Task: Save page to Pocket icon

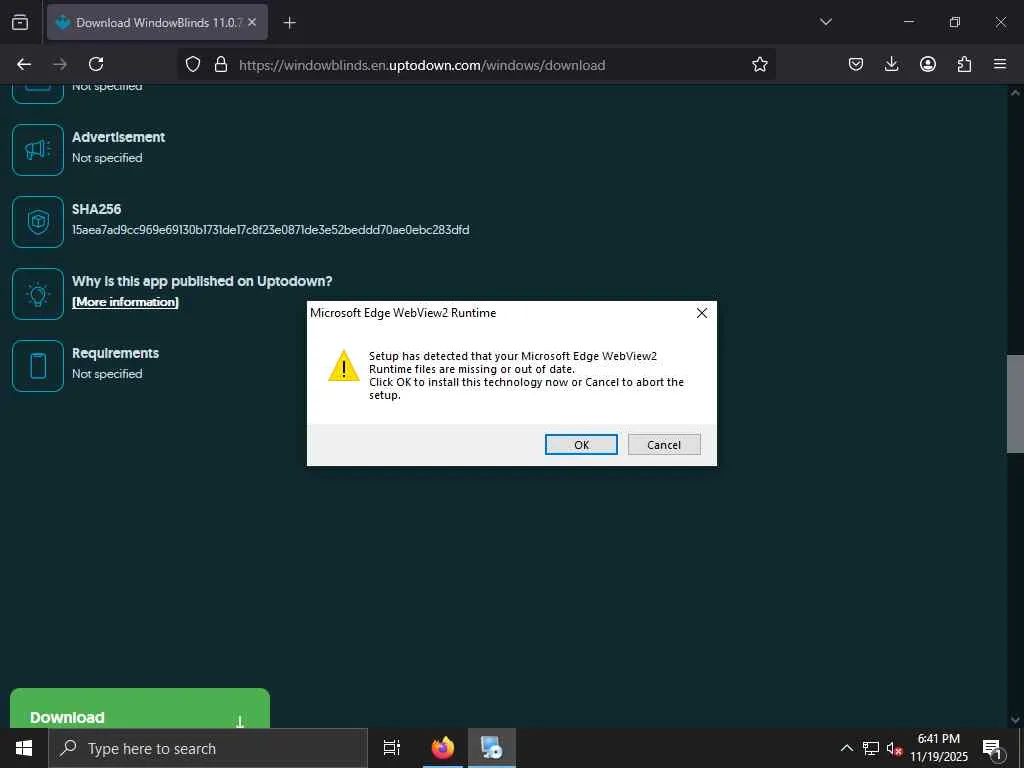Action: pyautogui.click(x=856, y=64)
